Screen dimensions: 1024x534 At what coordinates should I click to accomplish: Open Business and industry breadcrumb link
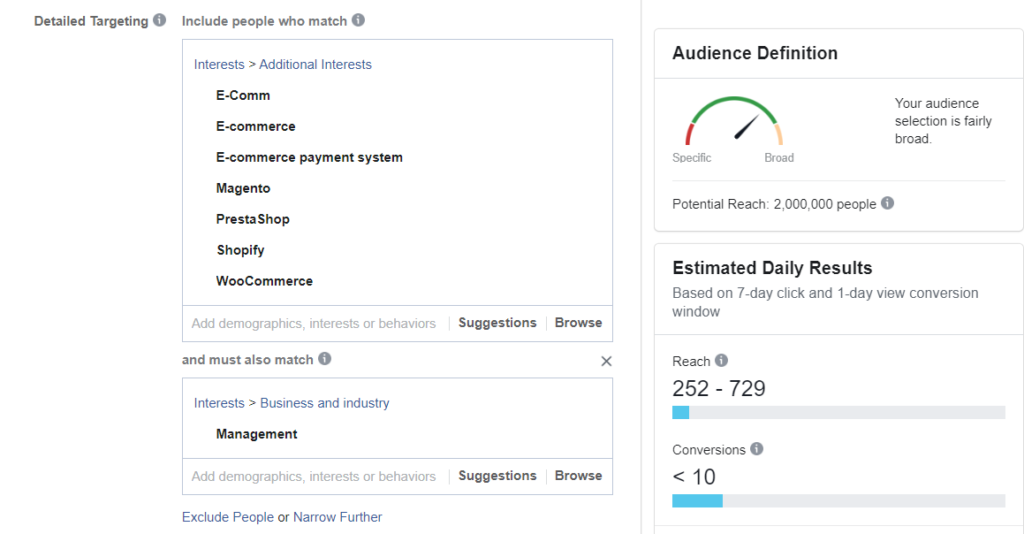[325, 403]
